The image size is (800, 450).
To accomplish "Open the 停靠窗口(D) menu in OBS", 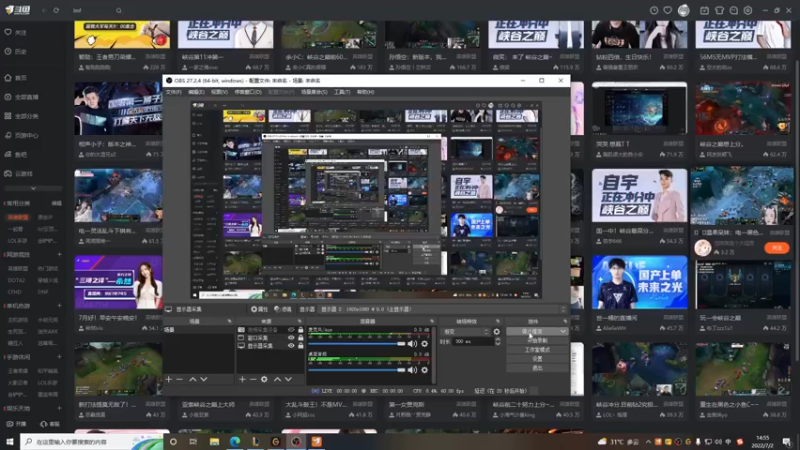I will tap(248, 92).
